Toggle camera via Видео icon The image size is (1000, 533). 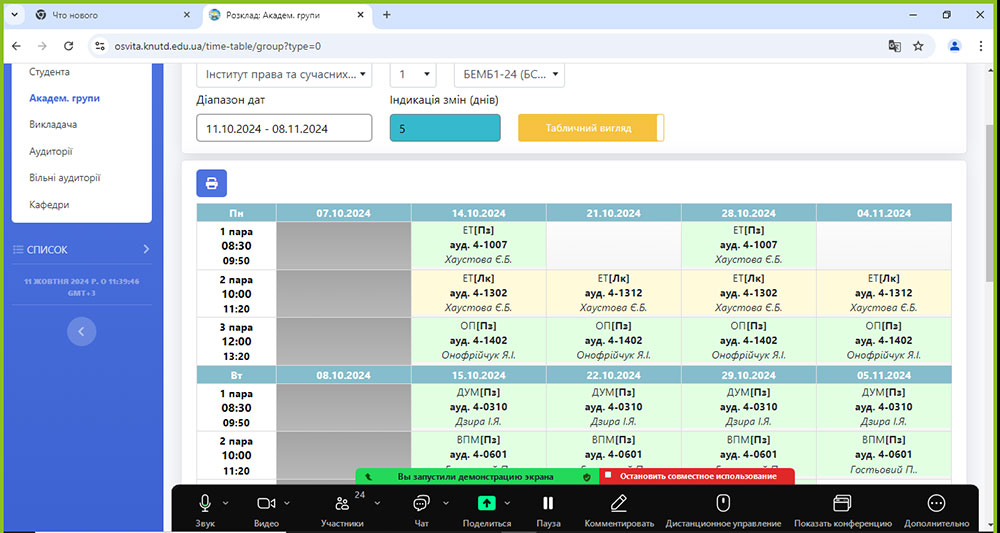[x=266, y=504]
